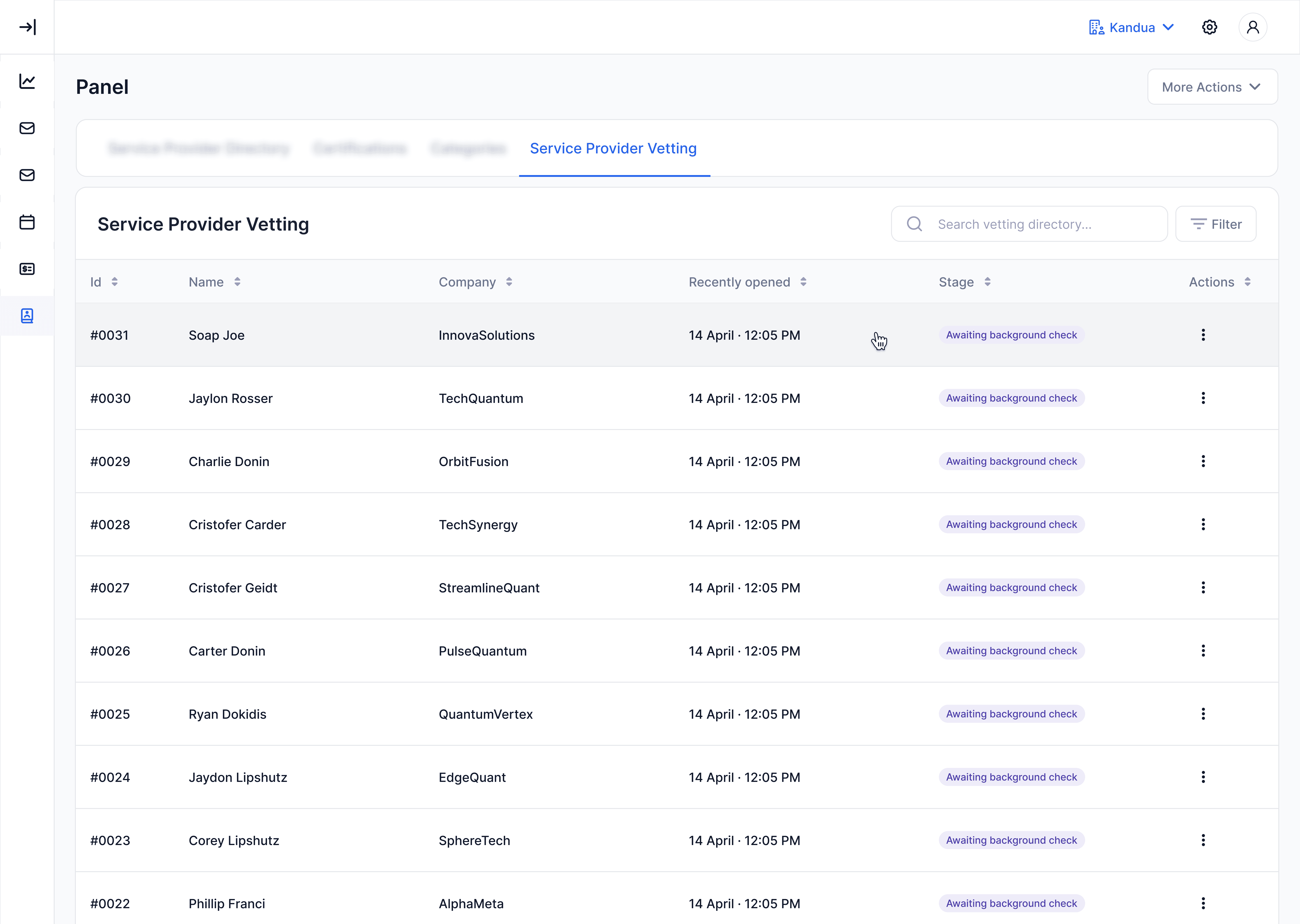Open the calendar sidebar icon
1300x924 pixels.
[x=27, y=222]
